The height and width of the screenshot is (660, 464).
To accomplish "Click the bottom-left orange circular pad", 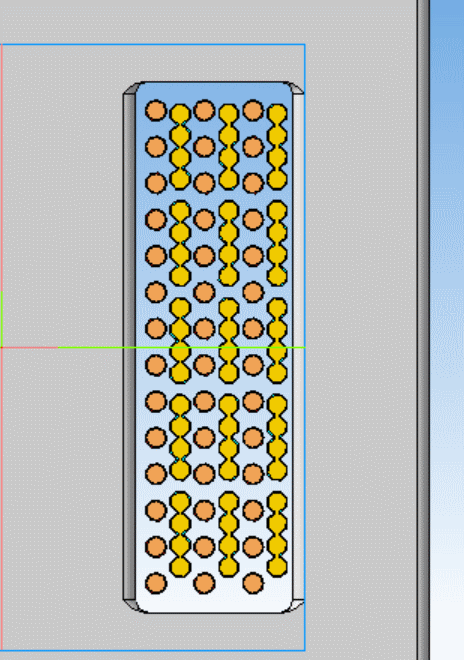I will click(x=156, y=584).
